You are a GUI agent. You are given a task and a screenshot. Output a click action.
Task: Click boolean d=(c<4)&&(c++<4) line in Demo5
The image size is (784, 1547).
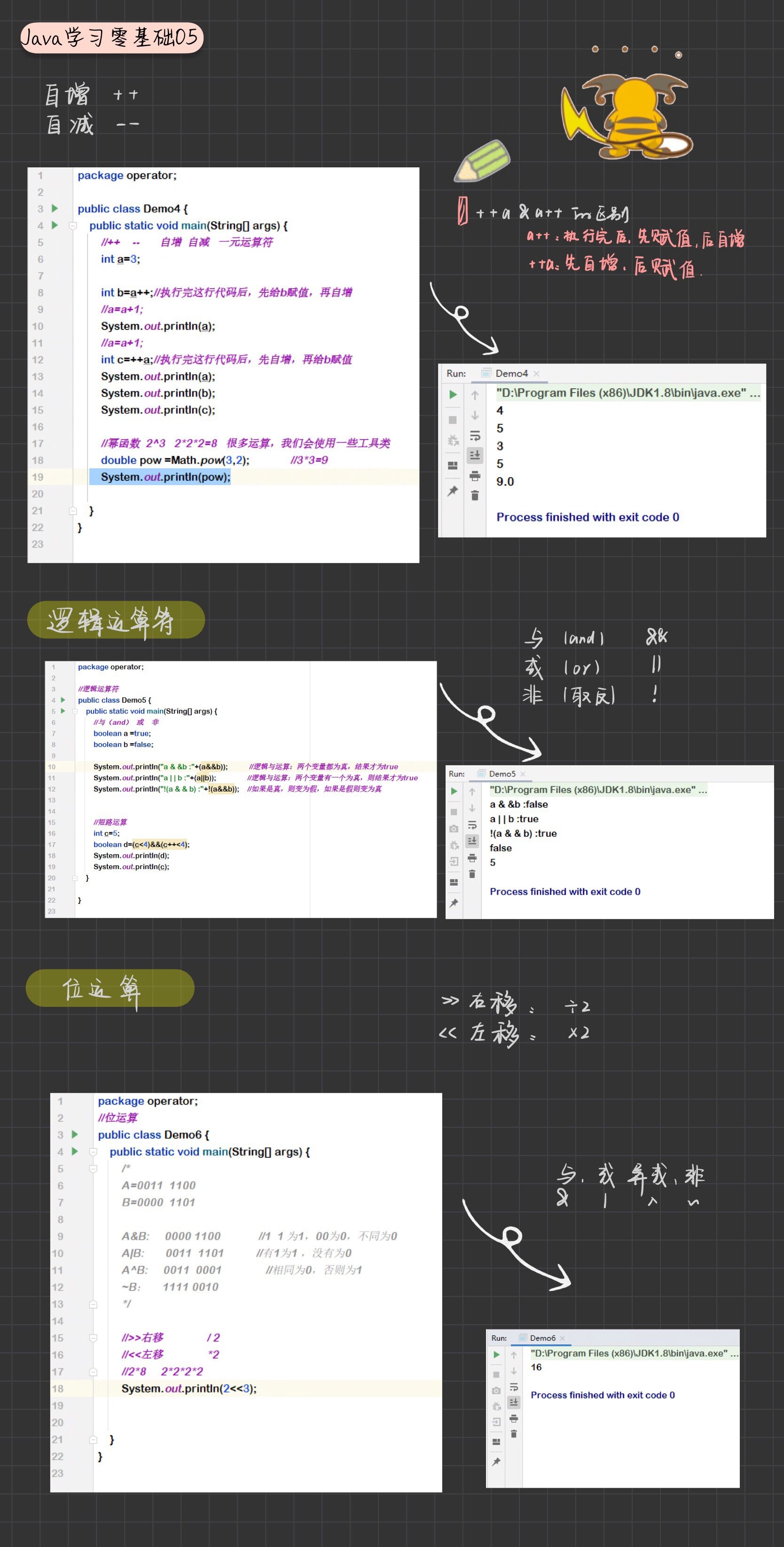[141, 844]
